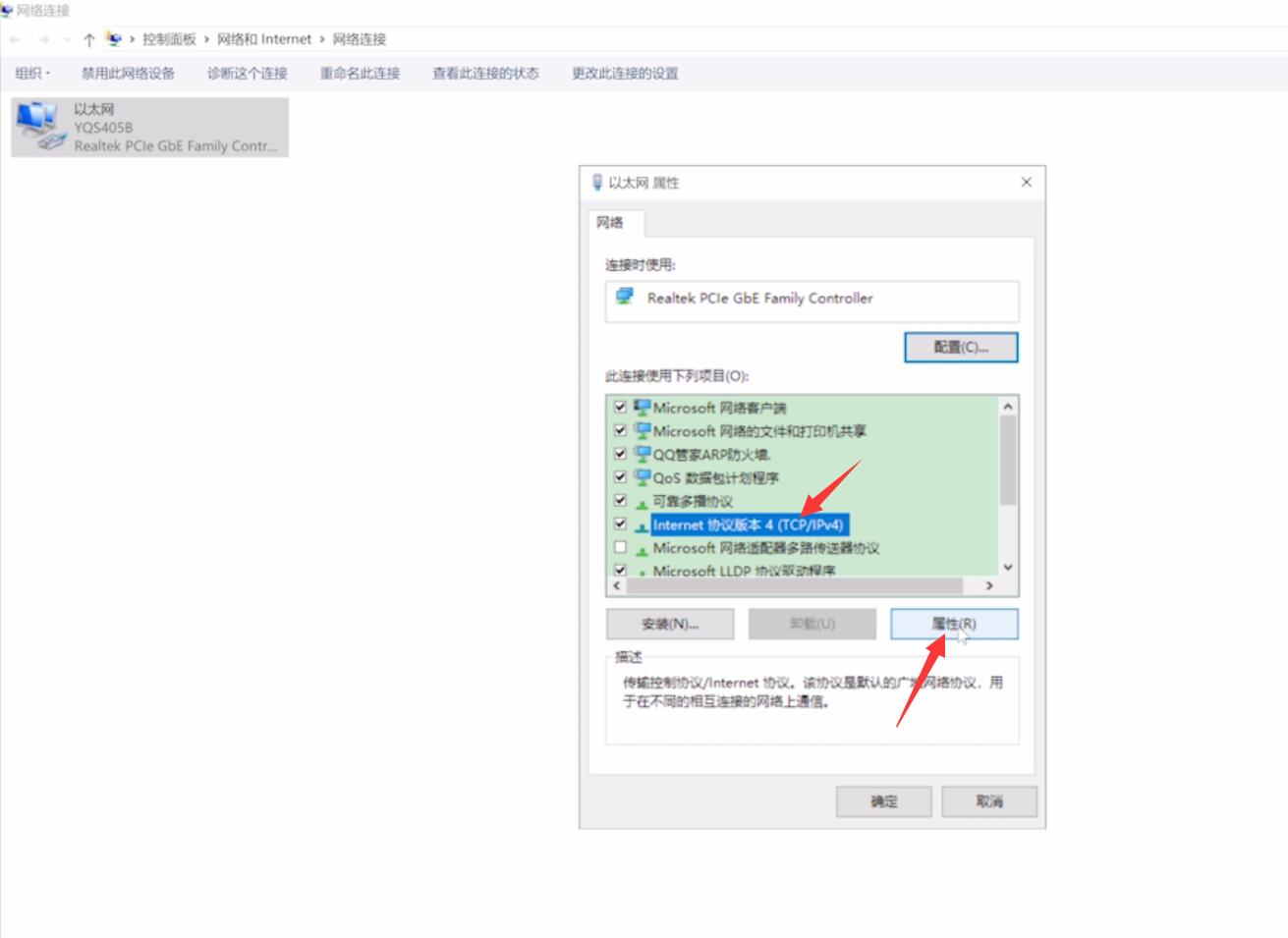Click the Forward navigation arrow

click(x=43, y=39)
